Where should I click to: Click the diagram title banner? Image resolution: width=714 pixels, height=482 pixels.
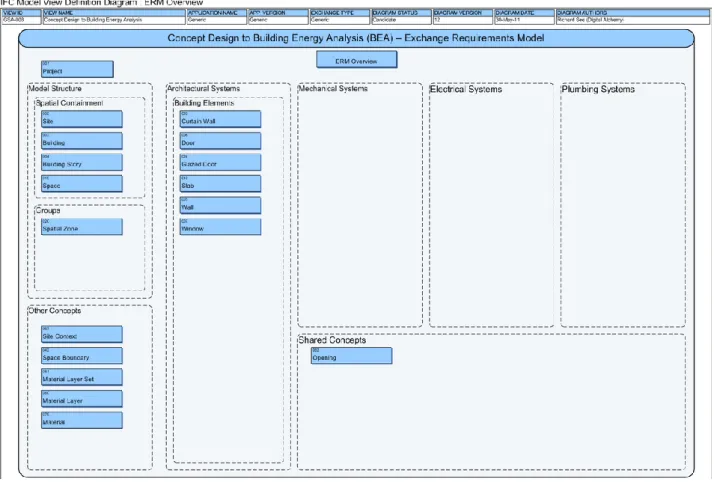pyautogui.click(x=356, y=38)
